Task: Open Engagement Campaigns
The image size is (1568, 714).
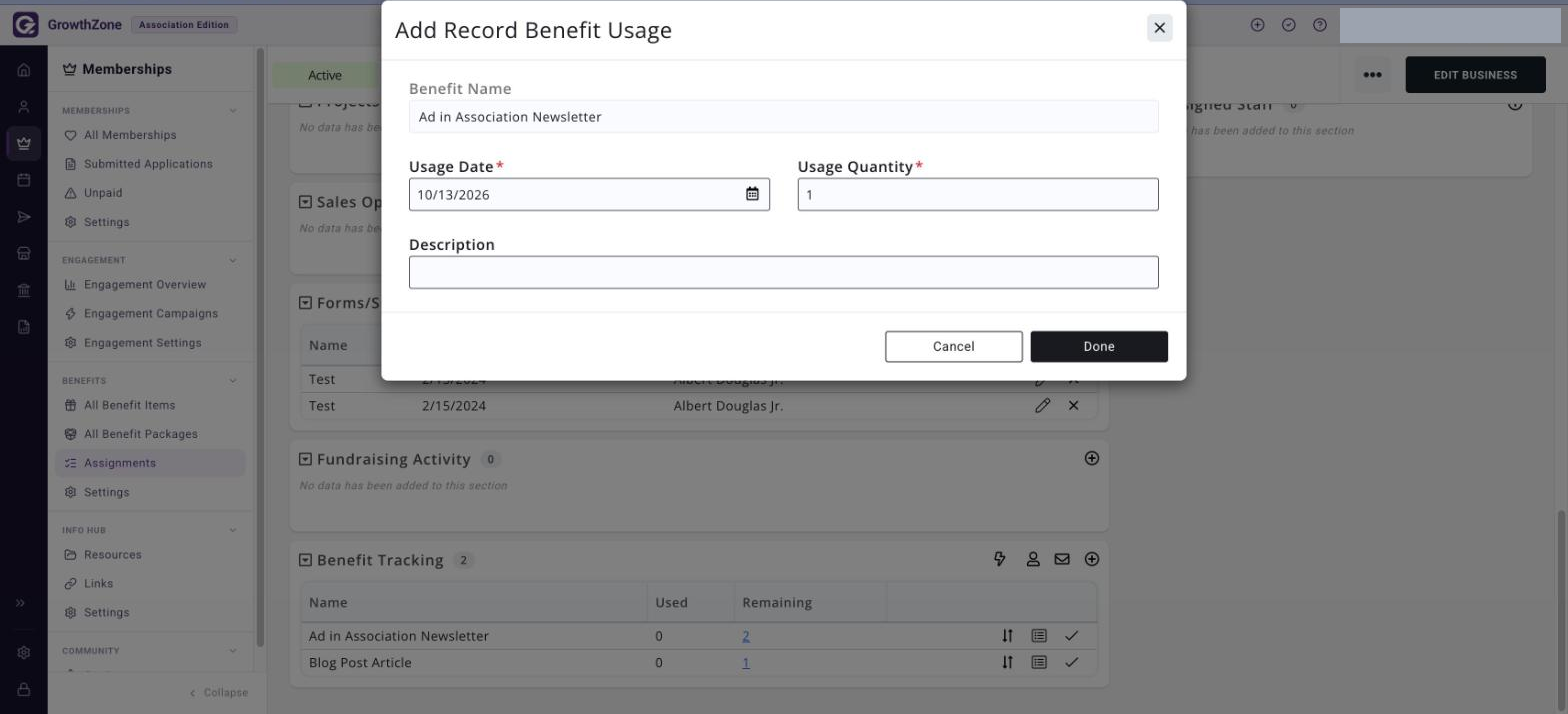Action: pyautogui.click(x=150, y=313)
